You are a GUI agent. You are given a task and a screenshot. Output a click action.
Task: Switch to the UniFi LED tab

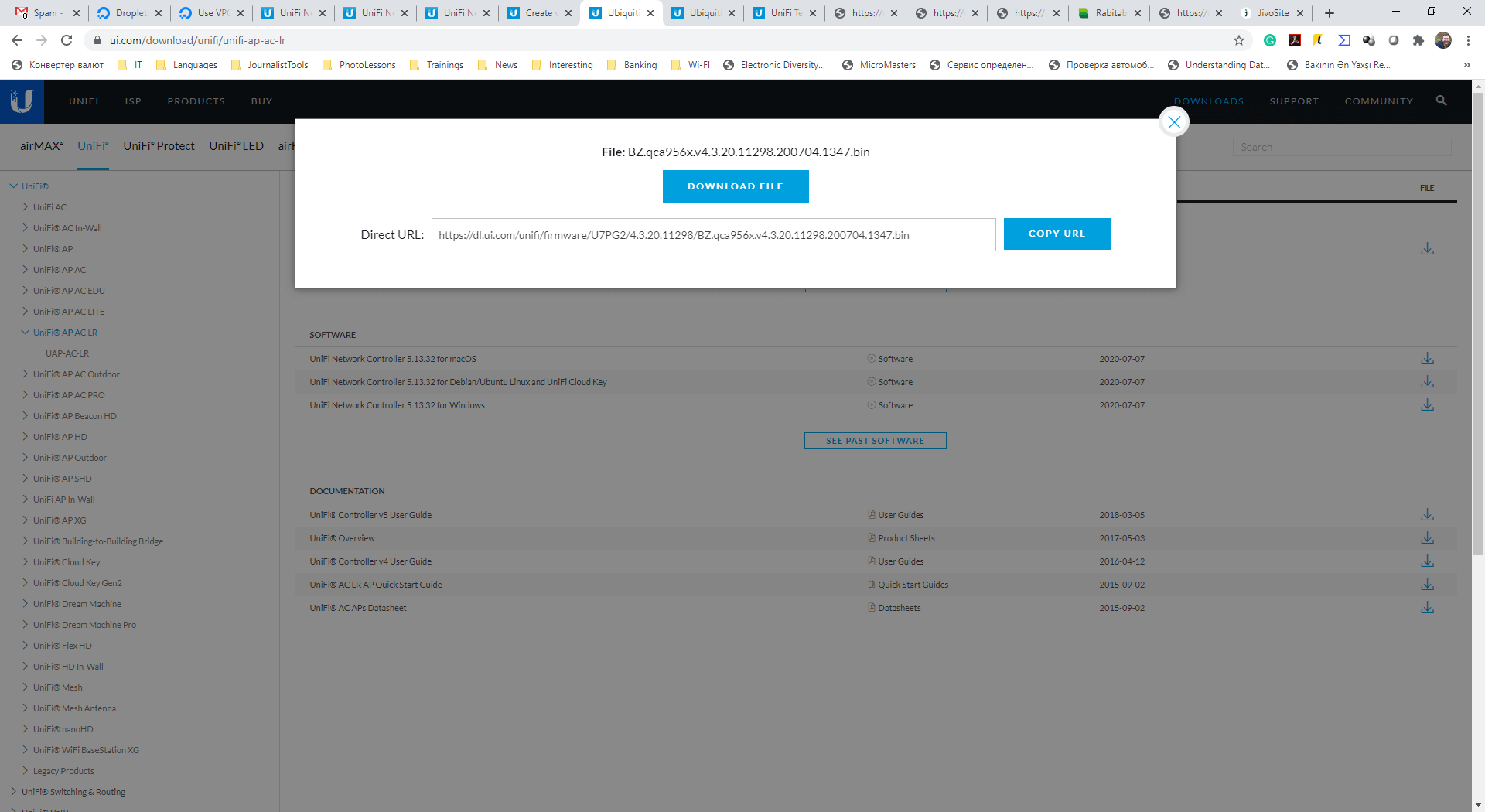pyautogui.click(x=236, y=146)
